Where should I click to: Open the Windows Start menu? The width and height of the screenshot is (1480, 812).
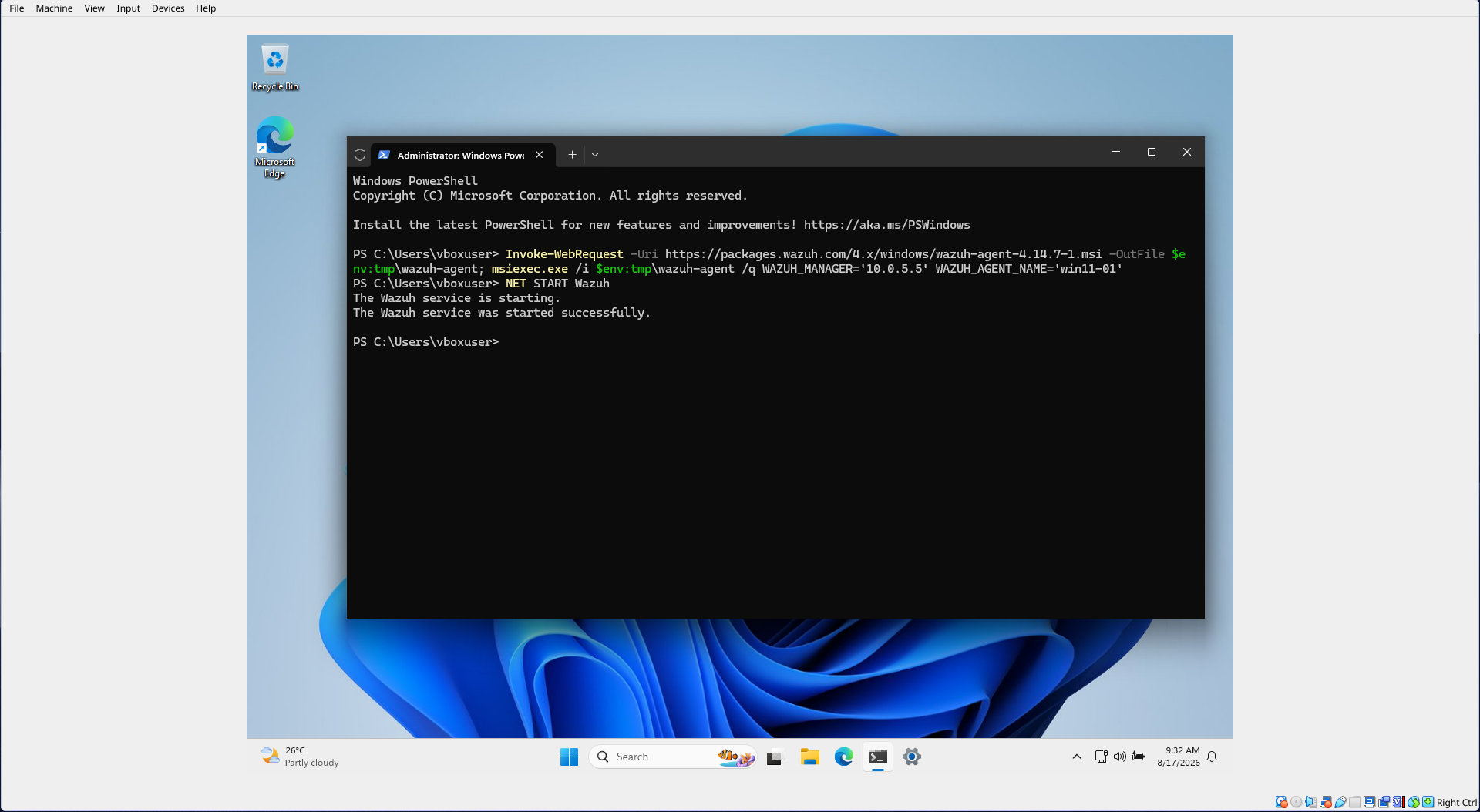click(570, 757)
